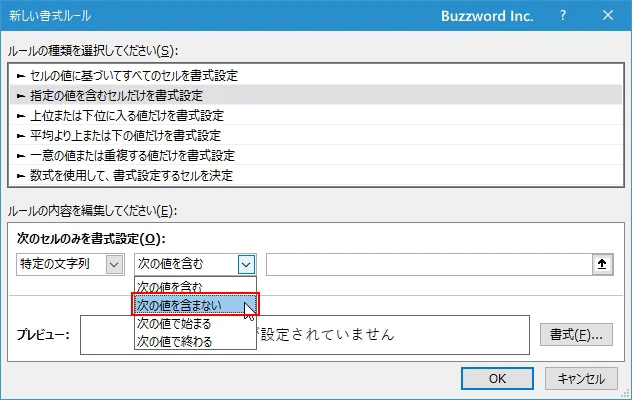
Task: Click the value text input field
Action: point(429,265)
